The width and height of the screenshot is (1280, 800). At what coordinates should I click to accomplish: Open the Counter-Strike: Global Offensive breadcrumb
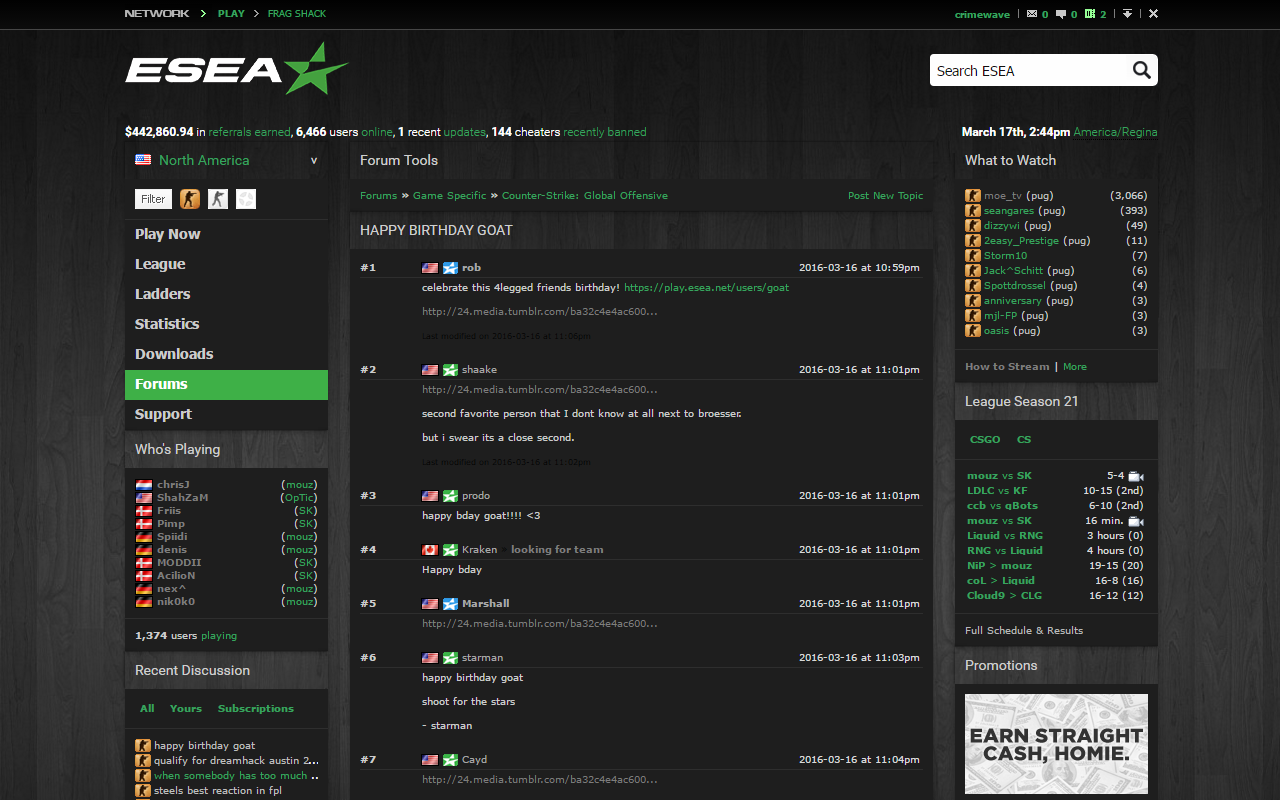pyautogui.click(x=585, y=196)
